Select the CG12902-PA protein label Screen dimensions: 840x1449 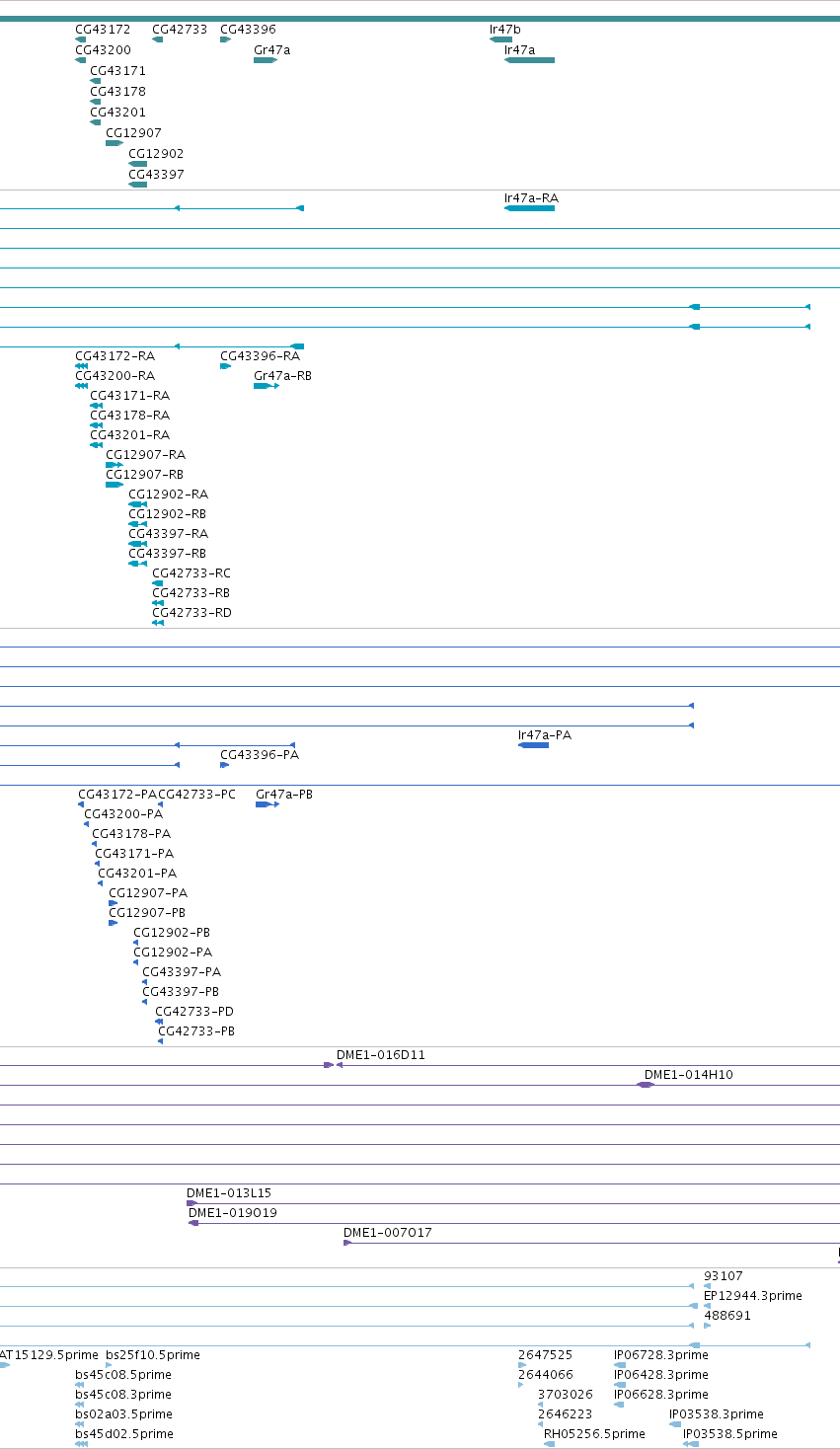click(x=173, y=953)
